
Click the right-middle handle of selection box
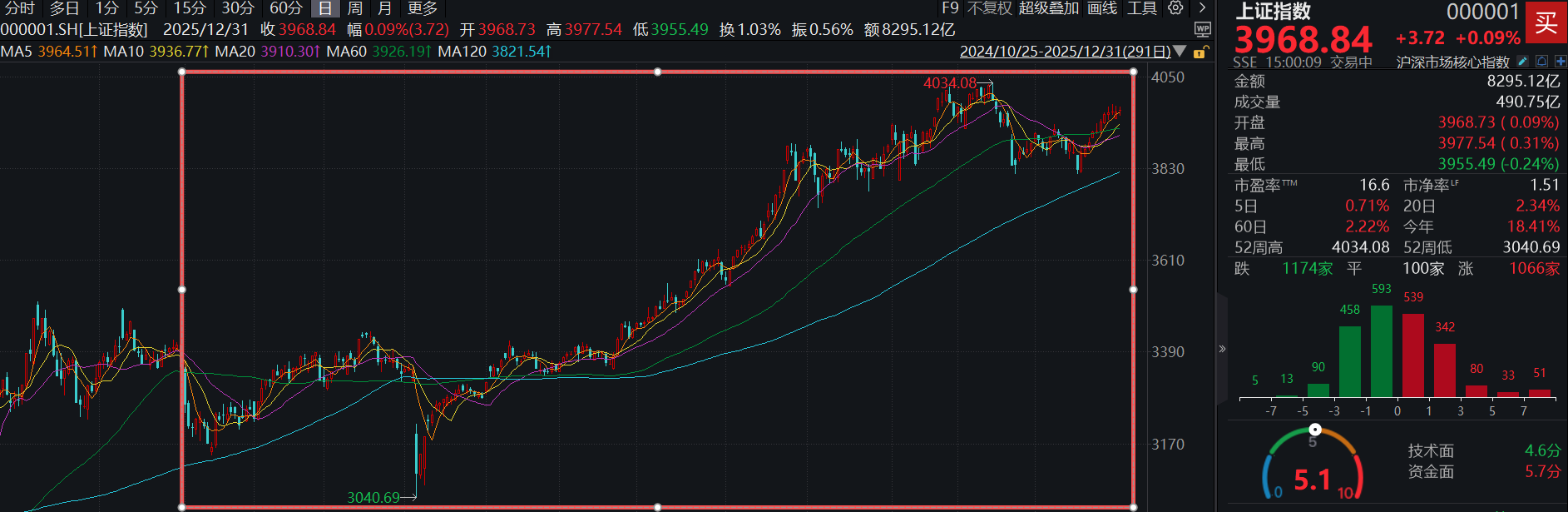click(x=1133, y=290)
